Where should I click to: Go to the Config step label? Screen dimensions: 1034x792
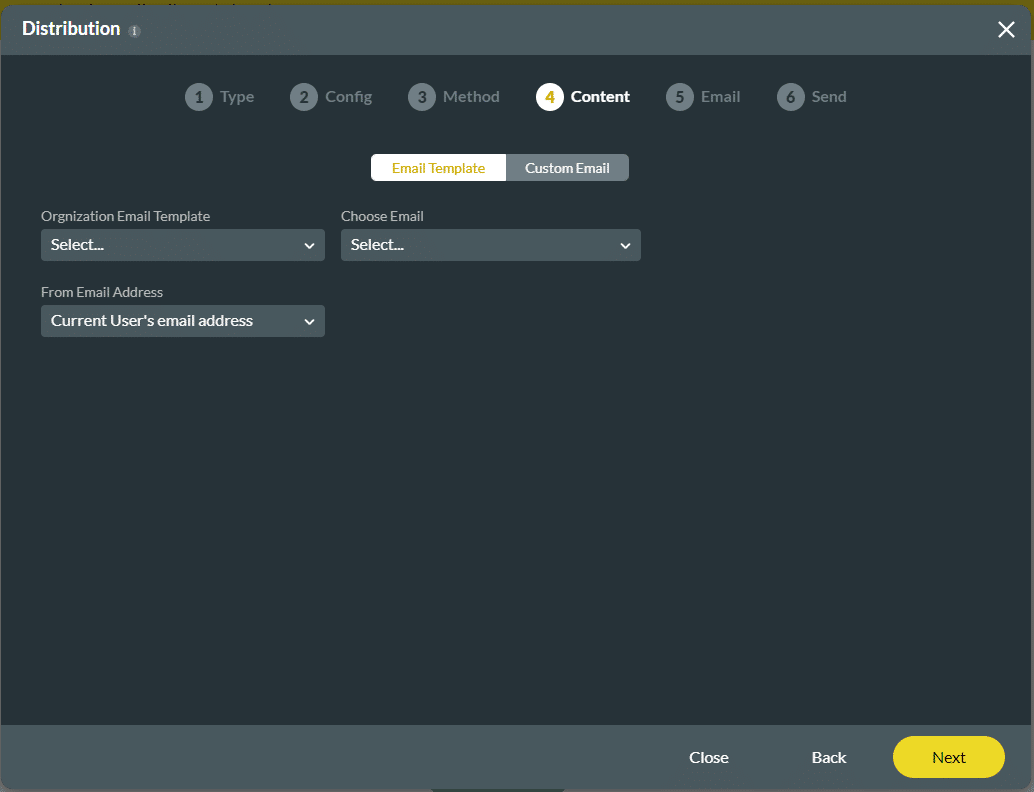click(x=348, y=97)
